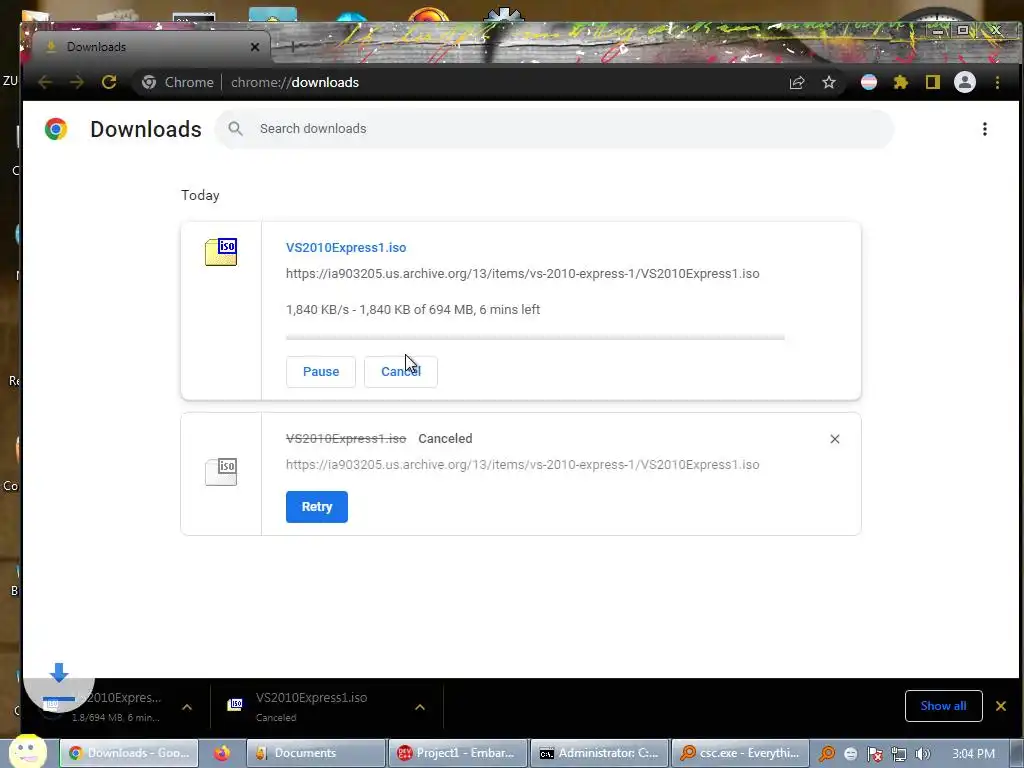The height and width of the screenshot is (768, 1024).
Task: Select the Downloads Google Chrome taskbar button
Action: point(129,753)
